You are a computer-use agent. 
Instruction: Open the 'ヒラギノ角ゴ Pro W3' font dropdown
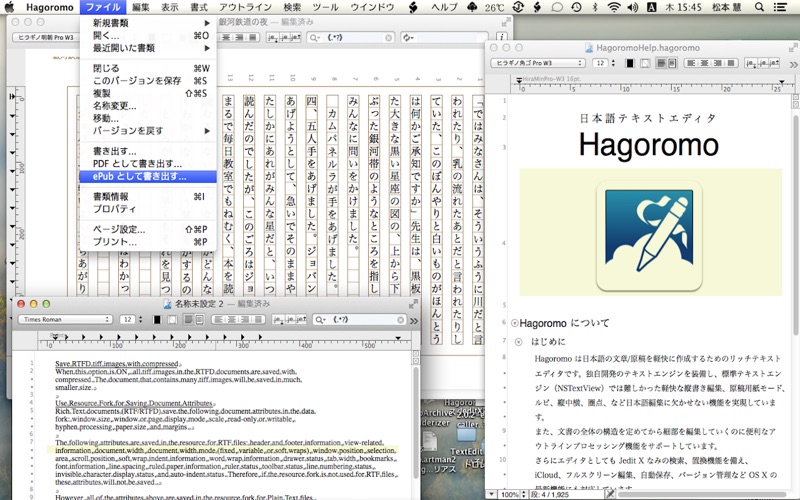pos(537,63)
